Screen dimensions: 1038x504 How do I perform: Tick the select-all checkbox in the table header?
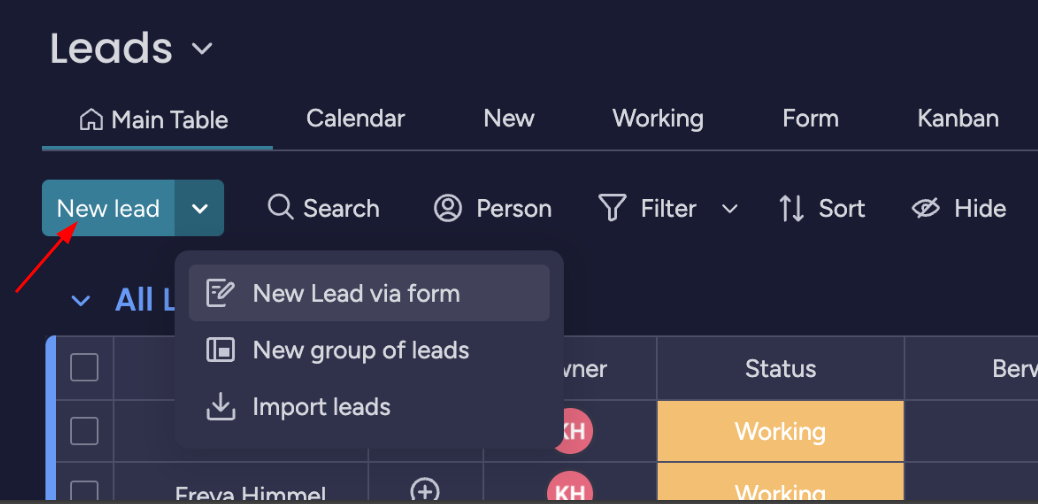84,368
